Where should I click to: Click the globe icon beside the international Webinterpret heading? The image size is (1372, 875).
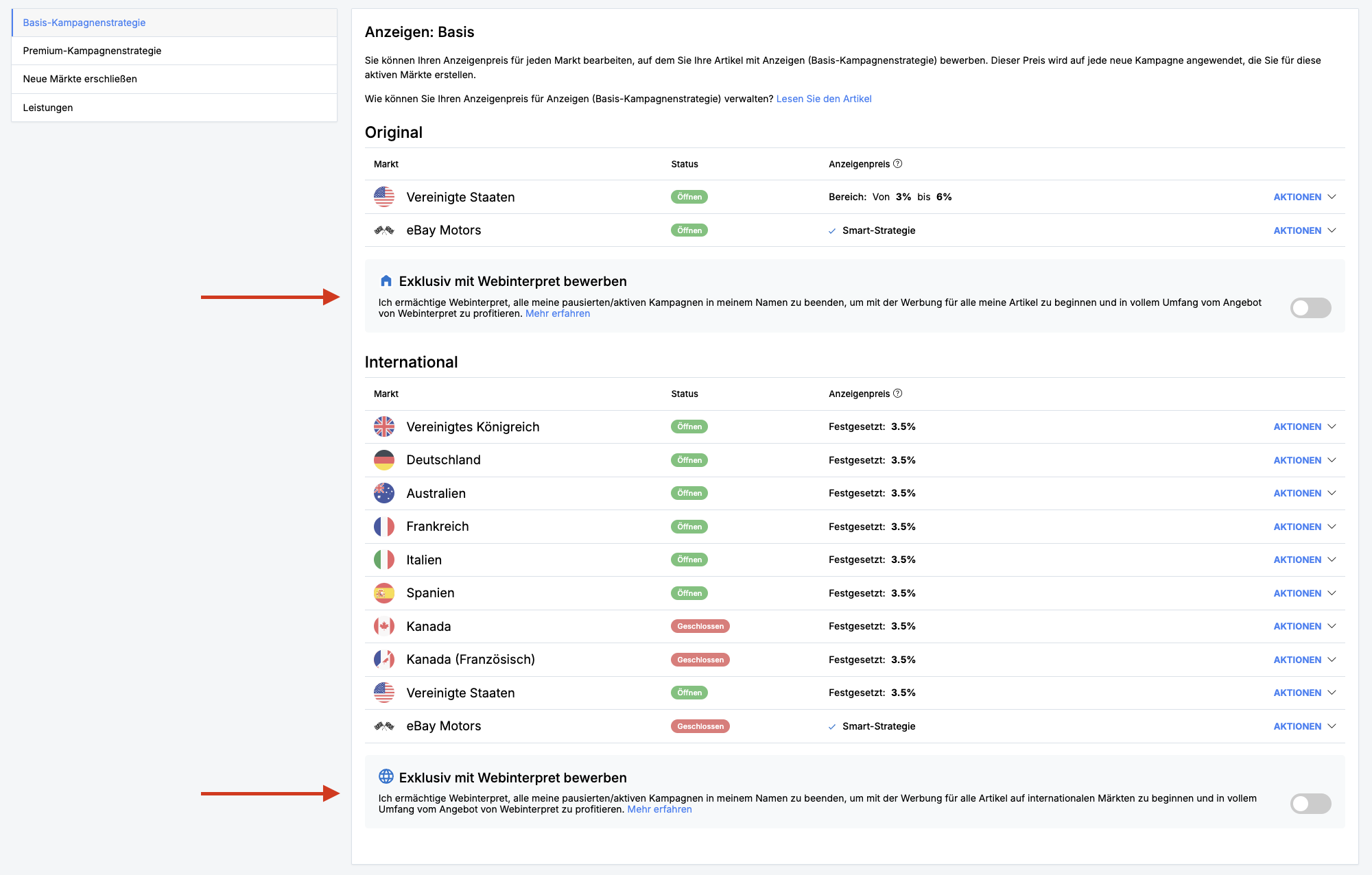pyautogui.click(x=386, y=776)
